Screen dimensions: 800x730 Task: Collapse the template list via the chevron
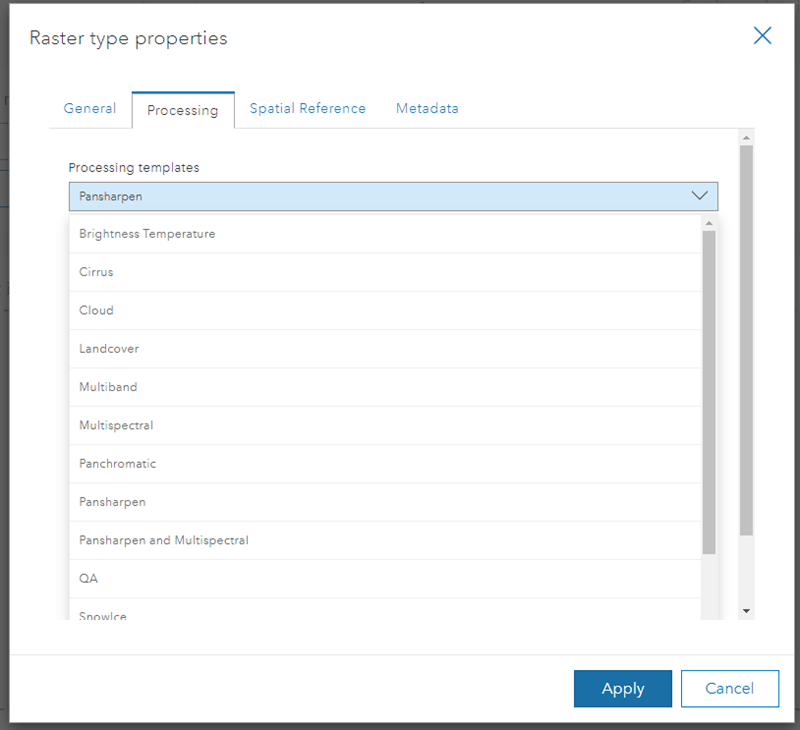tap(699, 196)
